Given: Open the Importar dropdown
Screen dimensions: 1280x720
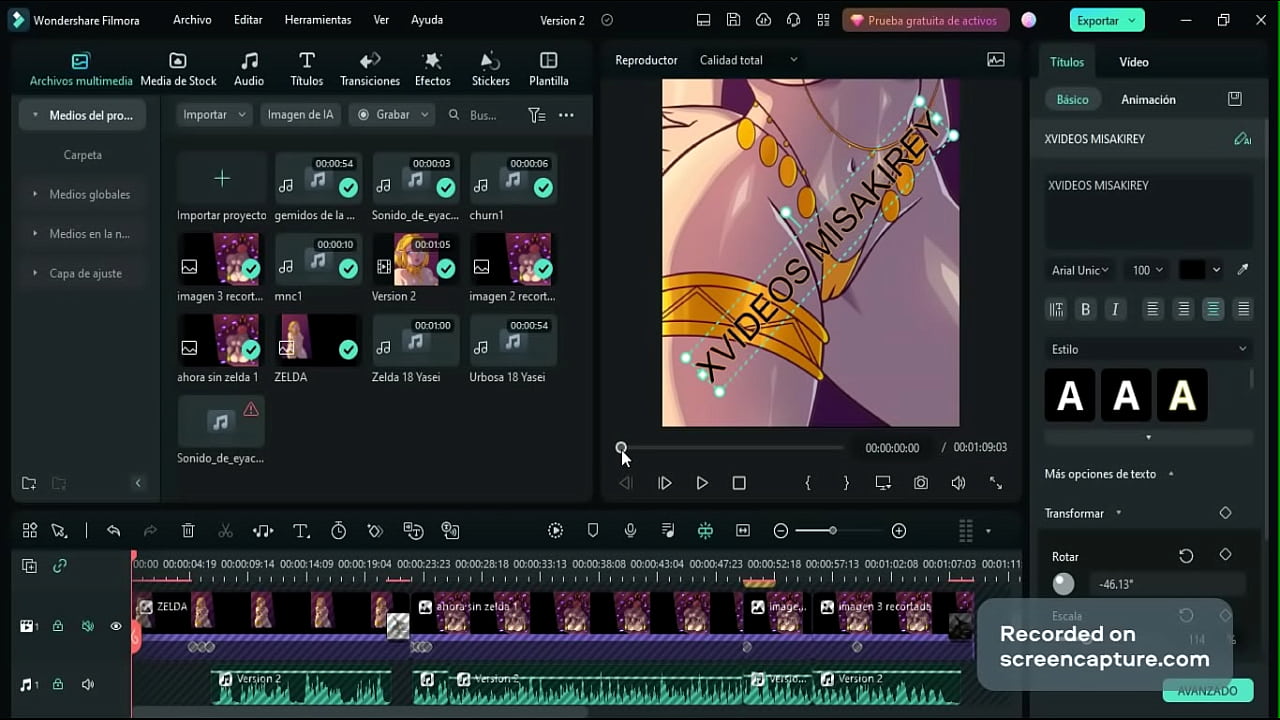Looking at the screenshot, I should point(214,115).
